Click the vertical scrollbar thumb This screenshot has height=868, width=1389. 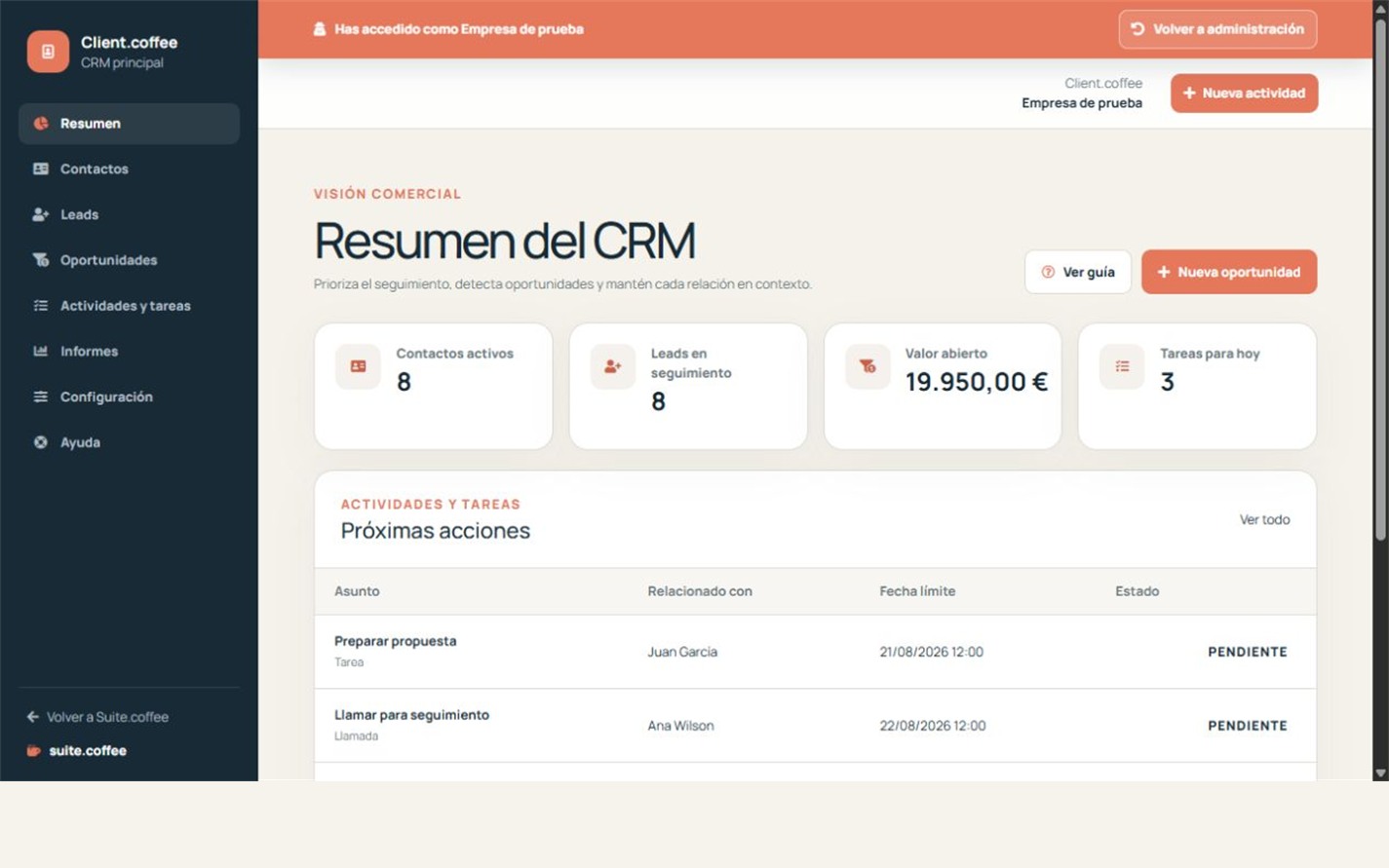point(1380,278)
